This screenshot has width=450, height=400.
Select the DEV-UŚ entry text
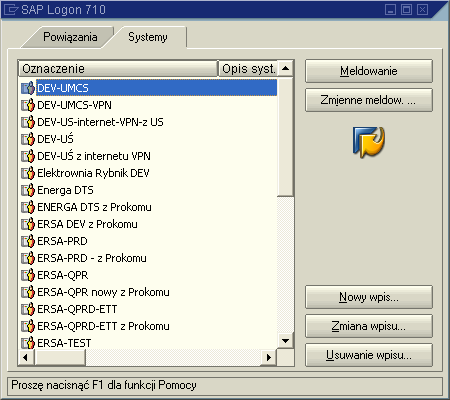(x=55, y=139)
